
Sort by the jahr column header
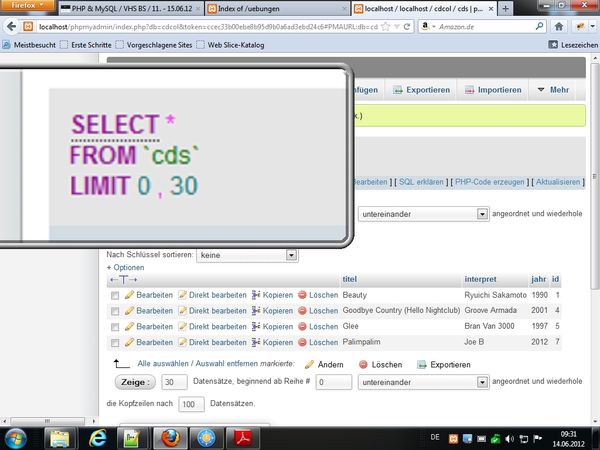click(538, 279)
